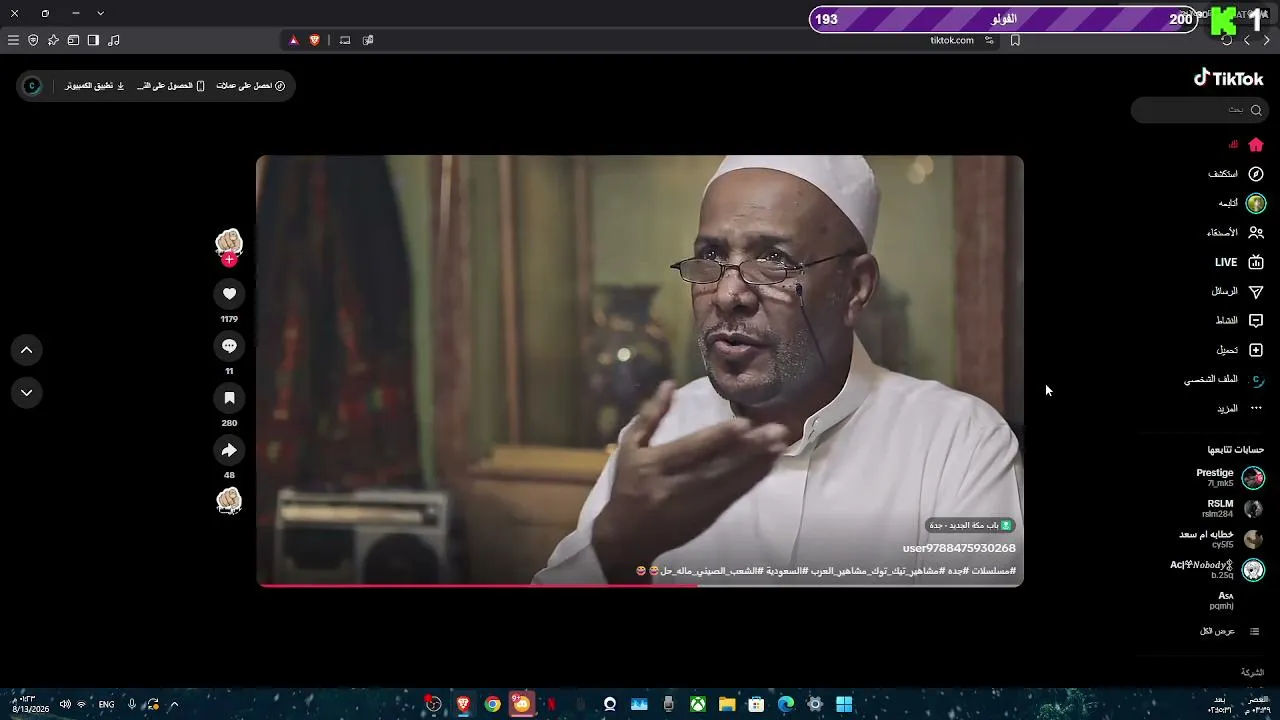Image resolution: width=1280 pixels, height=720 pixels.
Task: Open the Windows Start menu
Action: click(844, 704)
